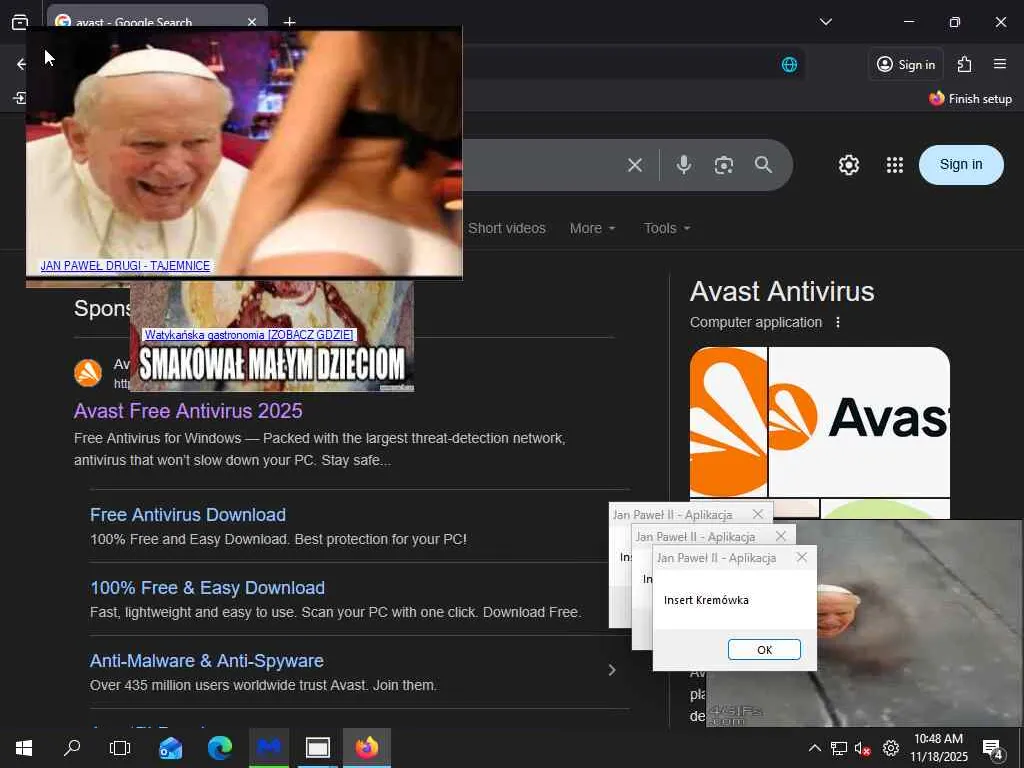The width and height of the screenshot is (1024, 768).
Task: Open the notification center icon
Action: click(993, 748)
